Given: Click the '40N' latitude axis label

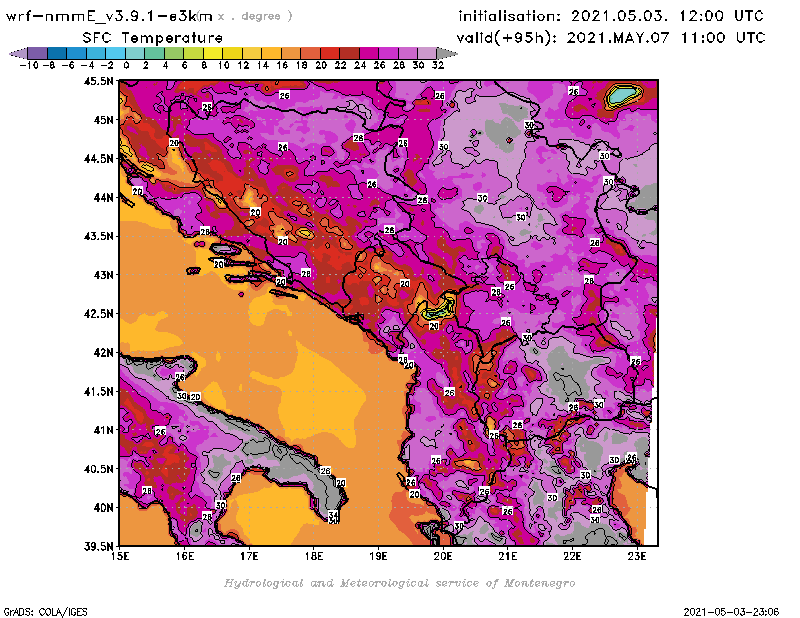Looking at the screenshot, I should tap(103, 508).
